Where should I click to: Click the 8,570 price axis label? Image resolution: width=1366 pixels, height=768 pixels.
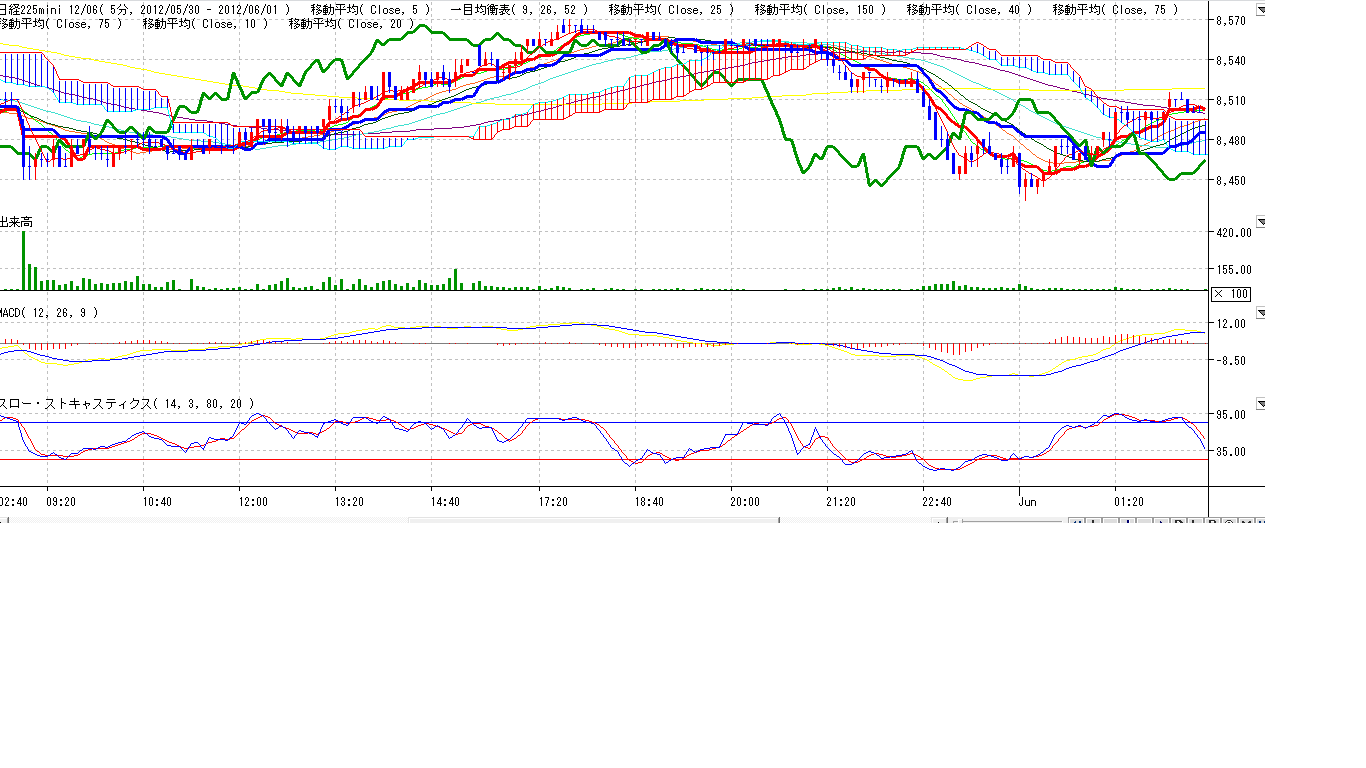coord(1229,21)
